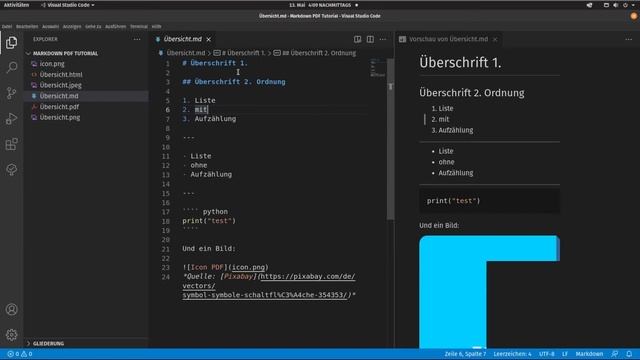Click Übersicht.md breadcrumb item
This screenshot has width=640, height=360.
(185, 53)
